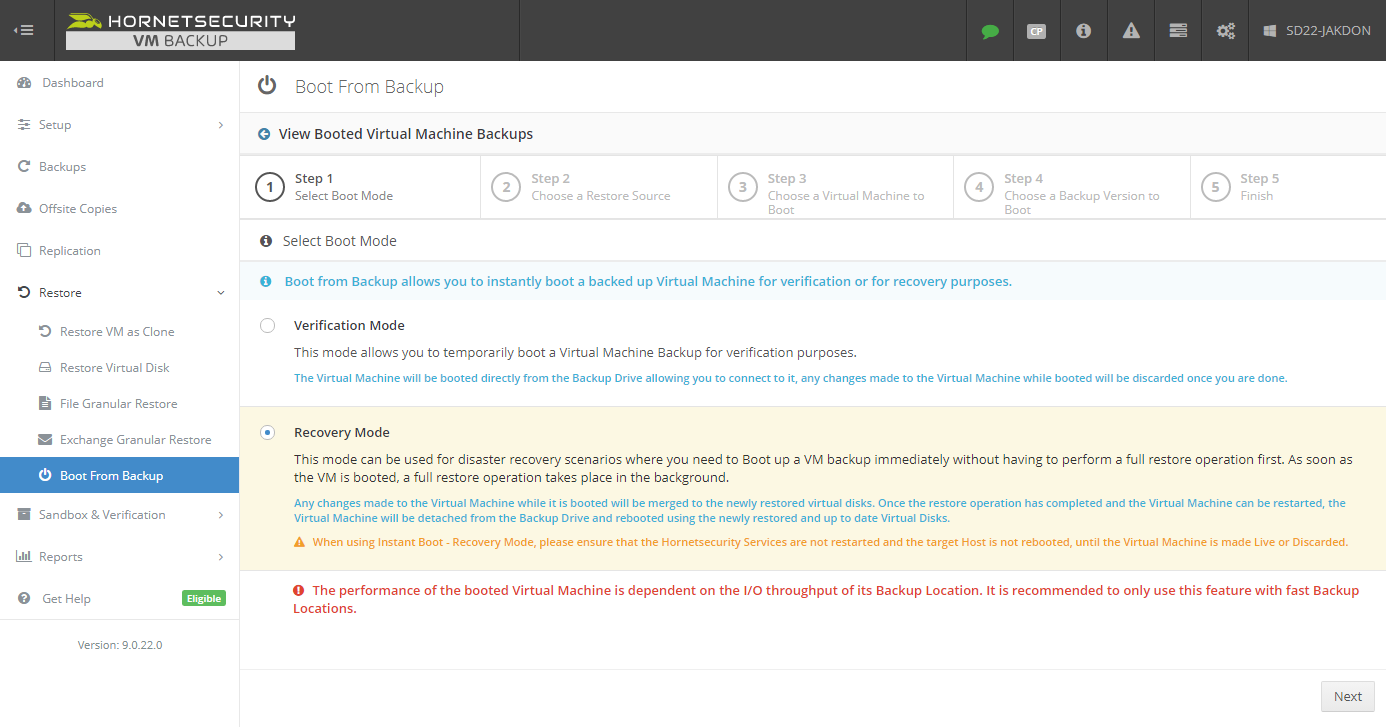Select the Recovery Mode radio button
Viewport: 1386px width, 727px height.
[x=267, y=432]
